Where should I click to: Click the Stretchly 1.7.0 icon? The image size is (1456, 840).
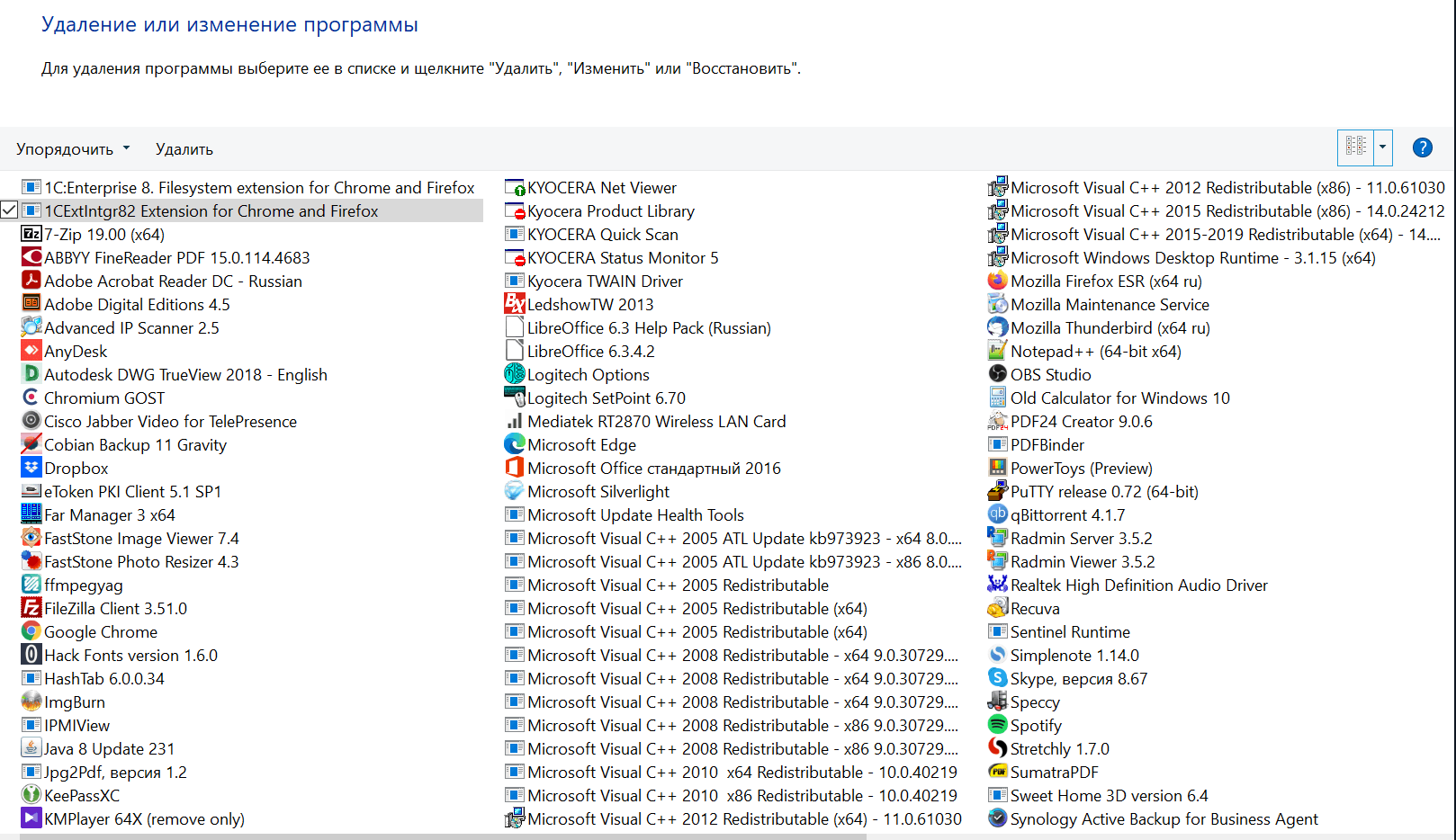[998, 748]
